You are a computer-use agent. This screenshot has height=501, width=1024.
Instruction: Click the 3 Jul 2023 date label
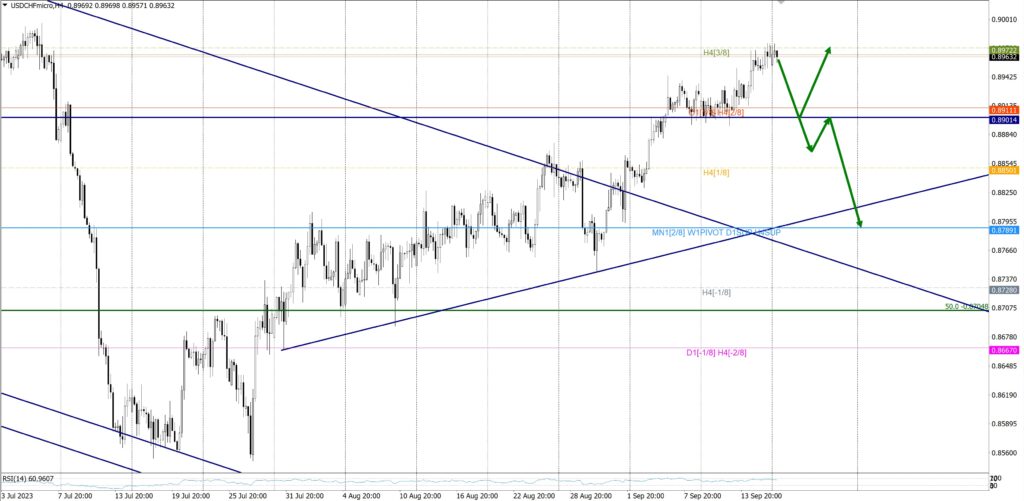click(x=17, y=494)
